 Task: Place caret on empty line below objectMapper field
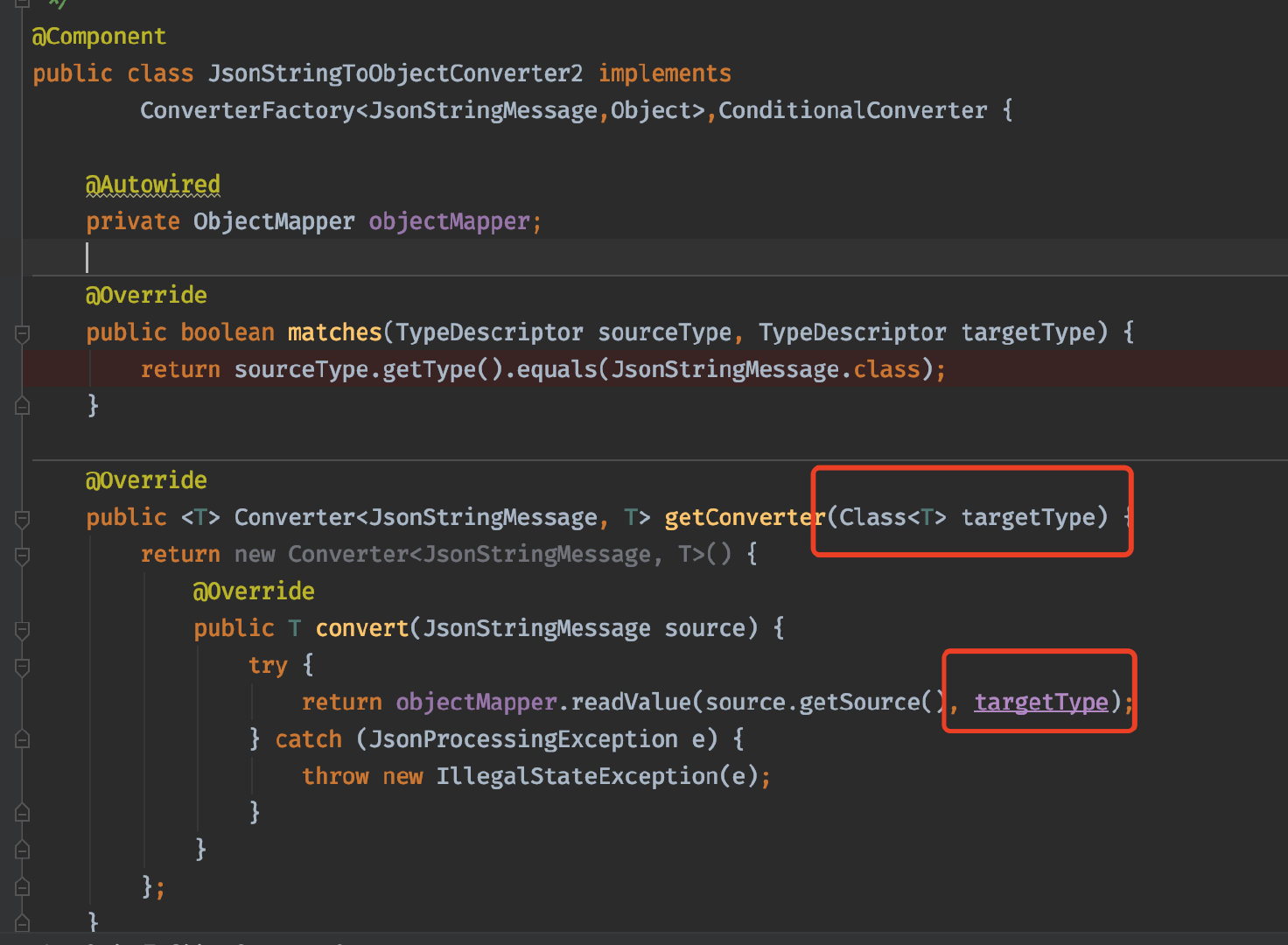[654, 258]
